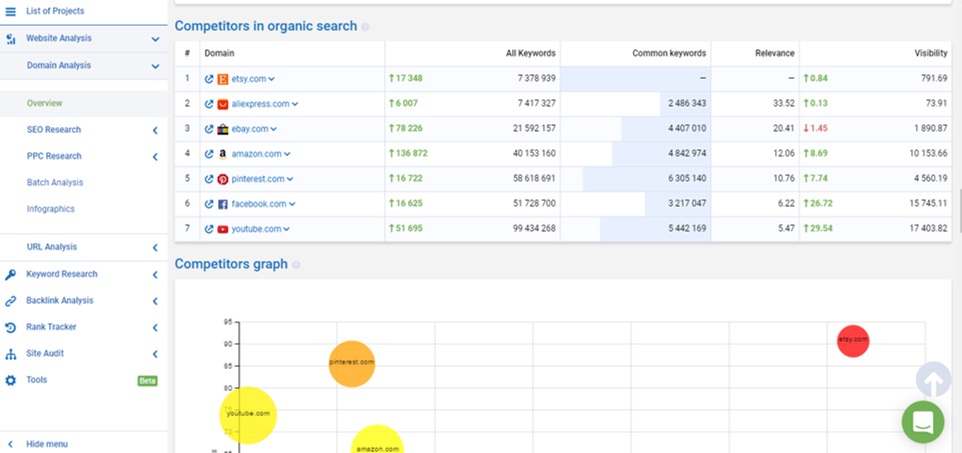The width and height of the screenshot is (962, 453).
Task: Expand the SEO Research submenu arrow
Action: click(x=155, y=130)
